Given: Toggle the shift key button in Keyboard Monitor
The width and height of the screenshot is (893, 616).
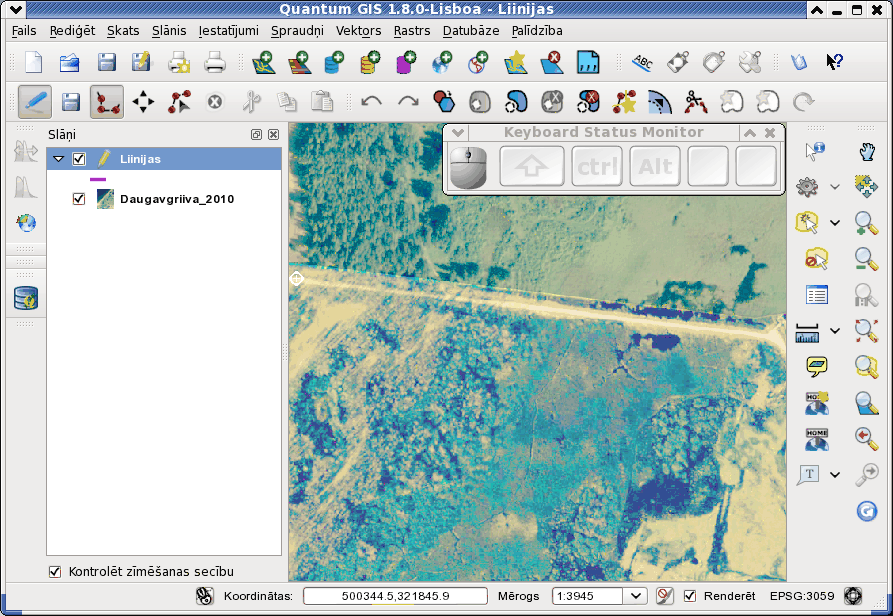Looking at the screenshot, I should [532, 166].
